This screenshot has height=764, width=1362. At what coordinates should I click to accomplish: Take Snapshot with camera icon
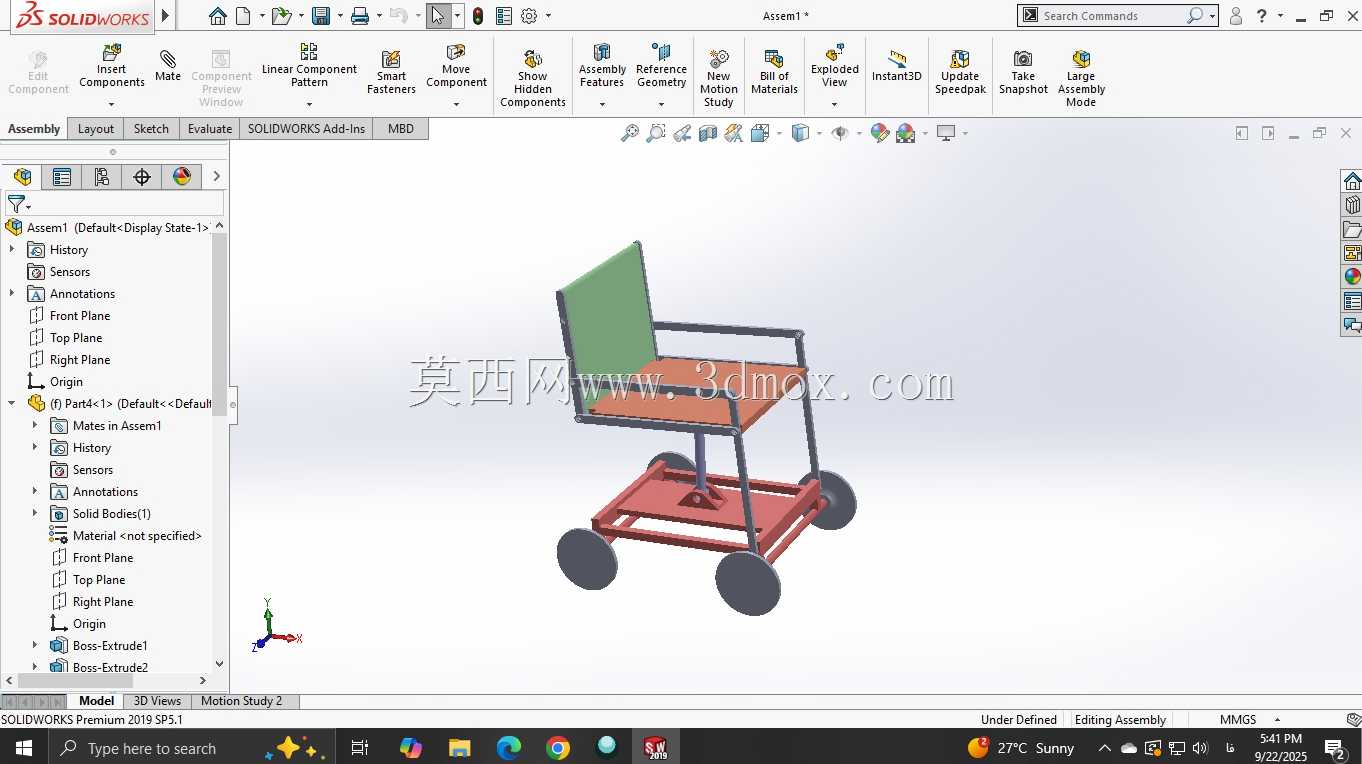(x=1023, y=72)
